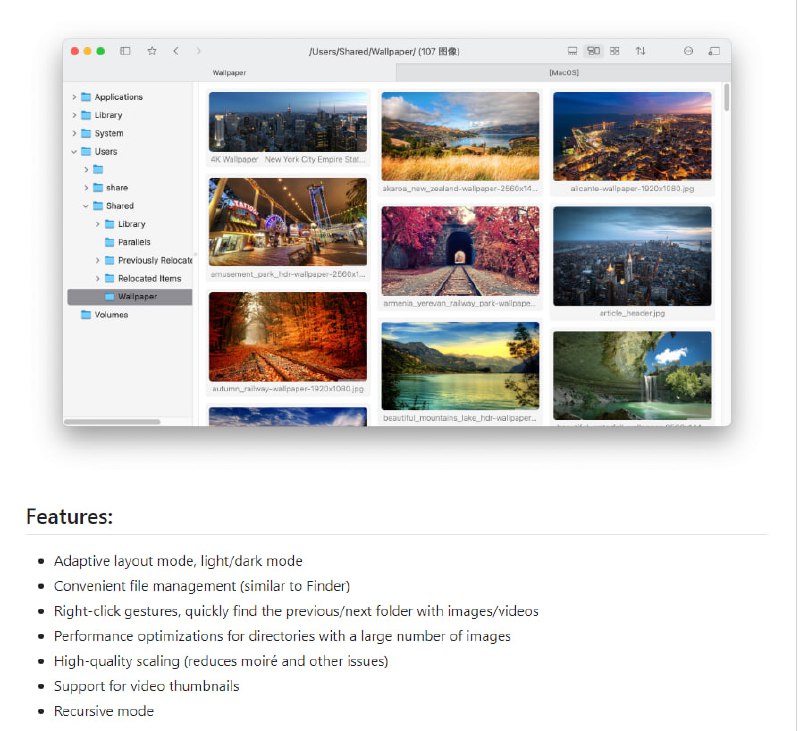800x731 pixels.
Task: Toggle the sidebar panel icon
Action: (125, 51)
